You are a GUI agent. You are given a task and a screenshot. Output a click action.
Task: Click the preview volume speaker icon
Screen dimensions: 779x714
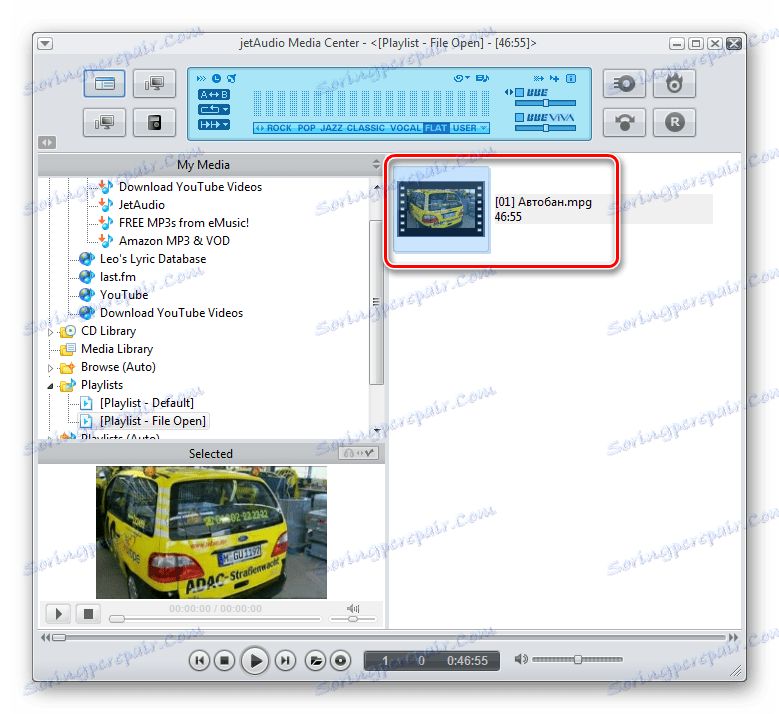click(x=353, y=608)
